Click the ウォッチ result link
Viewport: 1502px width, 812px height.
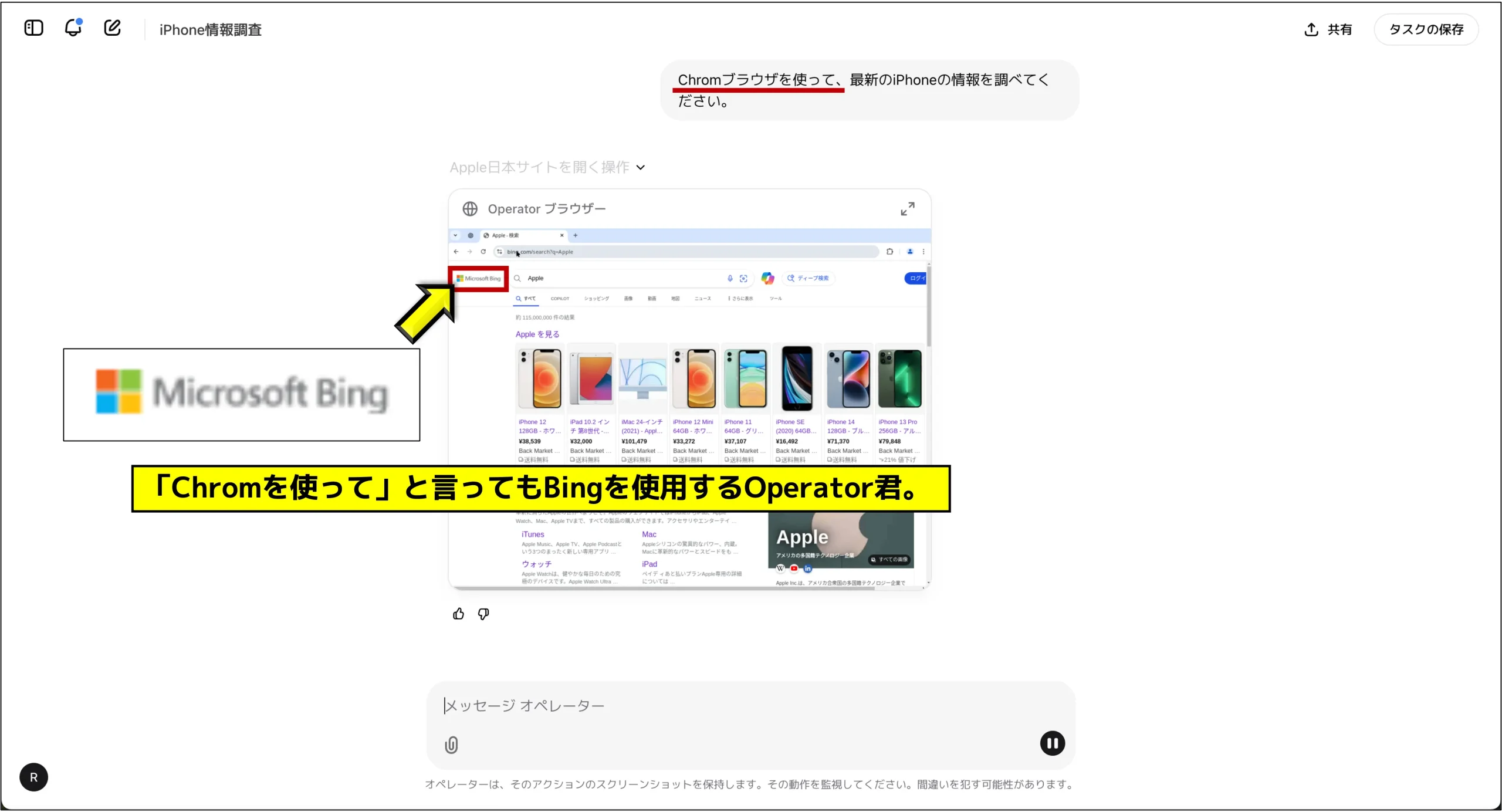point(537,564)
